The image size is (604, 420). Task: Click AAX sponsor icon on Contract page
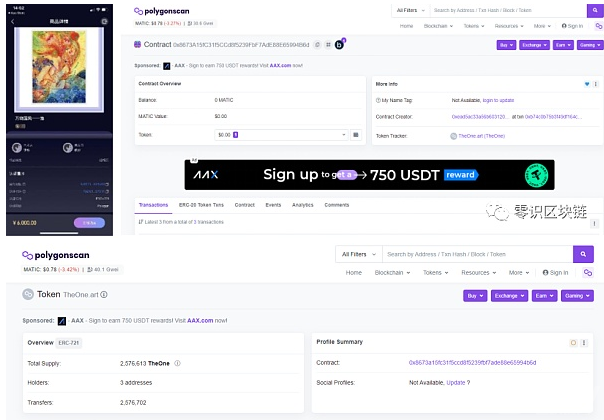tap(166, 66)
